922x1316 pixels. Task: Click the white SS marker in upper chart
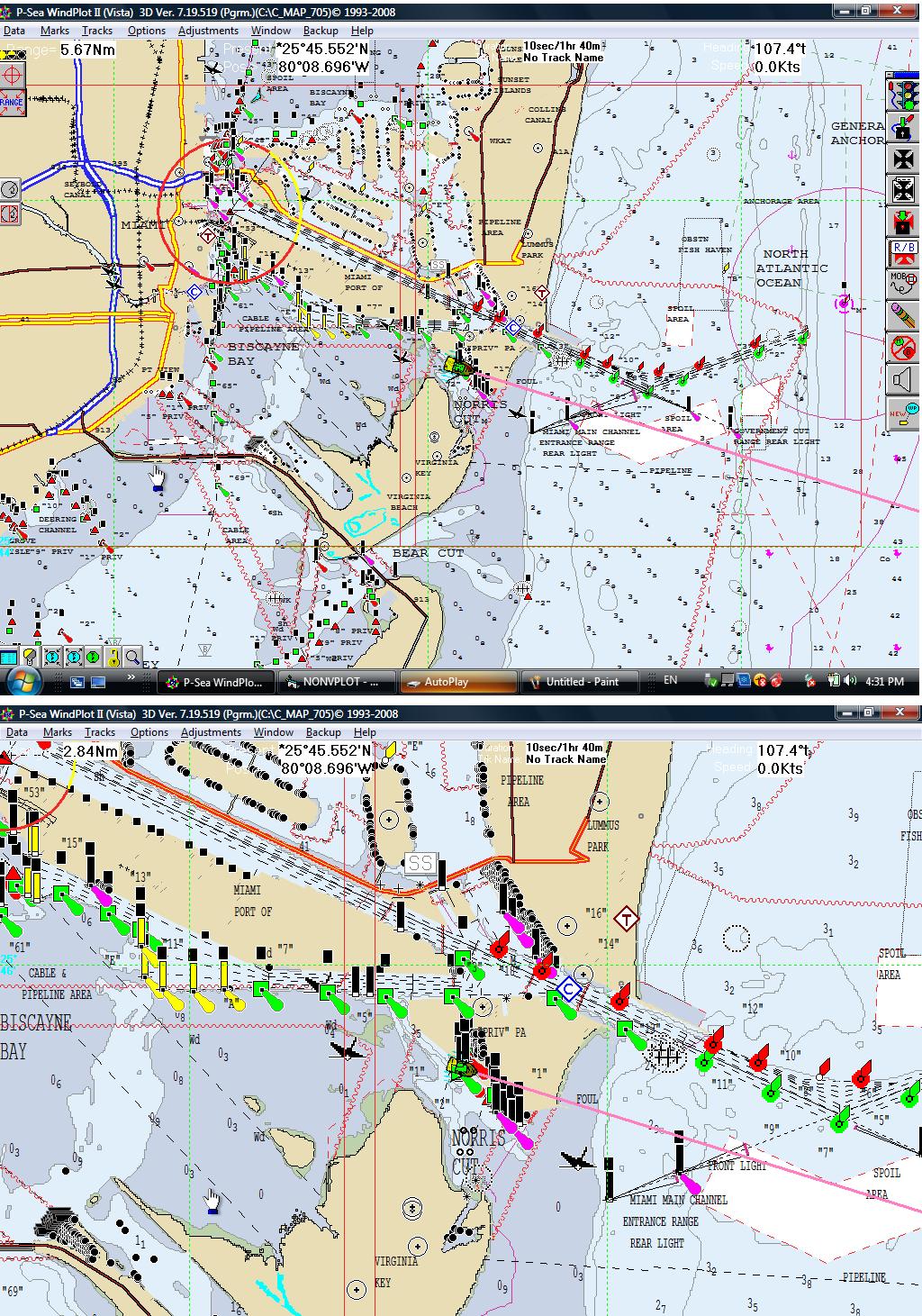tap(438, 267)
